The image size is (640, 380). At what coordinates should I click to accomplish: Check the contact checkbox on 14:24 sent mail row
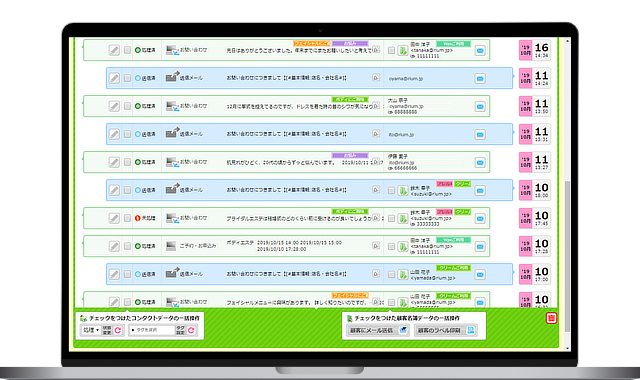pos(127,78)
